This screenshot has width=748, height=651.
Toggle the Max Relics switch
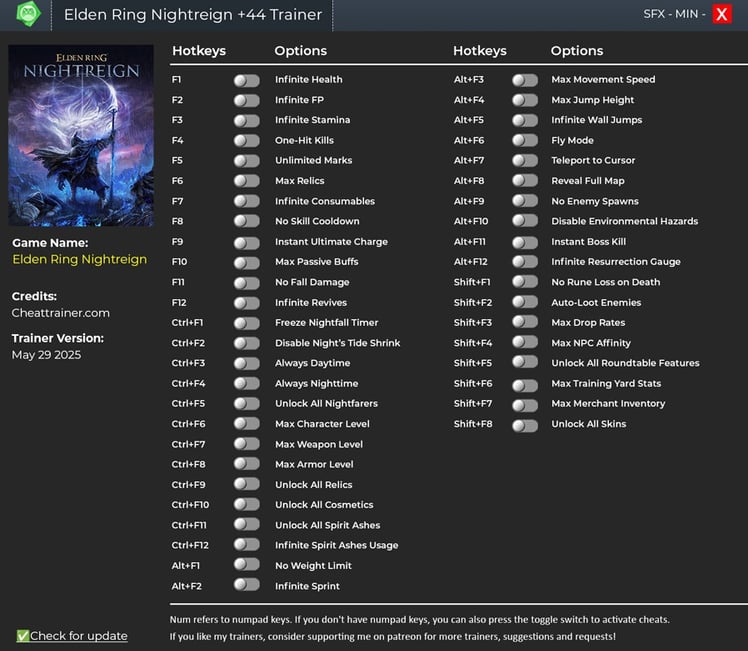[x=247, y=181]
